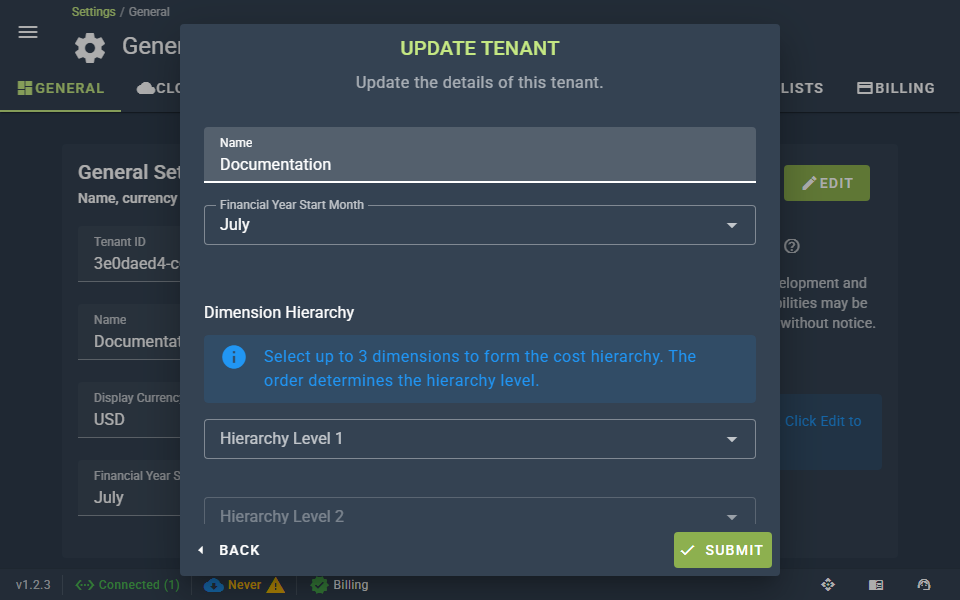Screen dimensions: 960x600
Task: Click the Billing verified badge icon
Action: click(319, 585)
